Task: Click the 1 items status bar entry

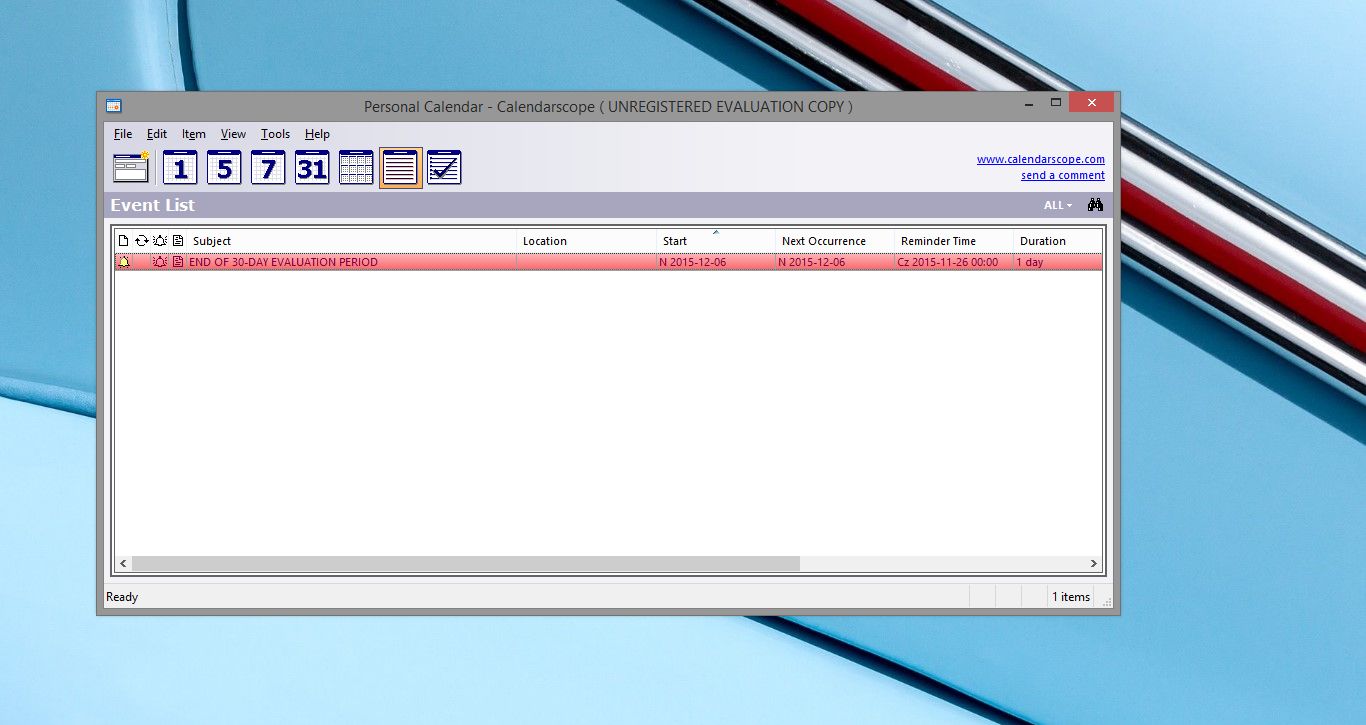Action: coord(1070,597)
